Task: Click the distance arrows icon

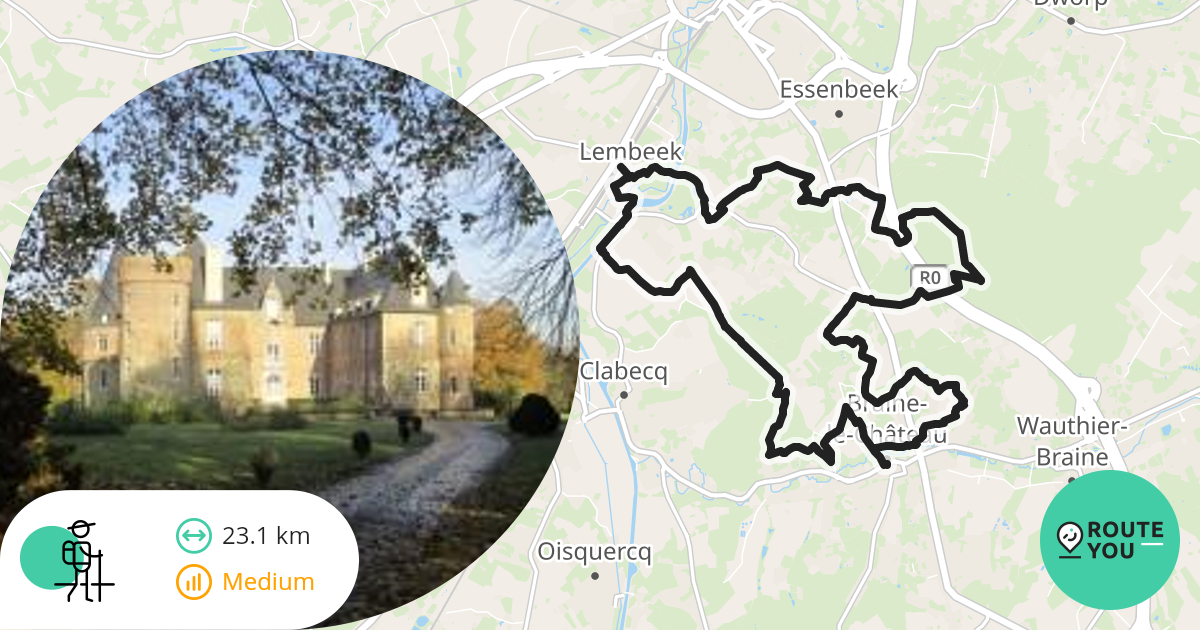Action: coord(194,536)
